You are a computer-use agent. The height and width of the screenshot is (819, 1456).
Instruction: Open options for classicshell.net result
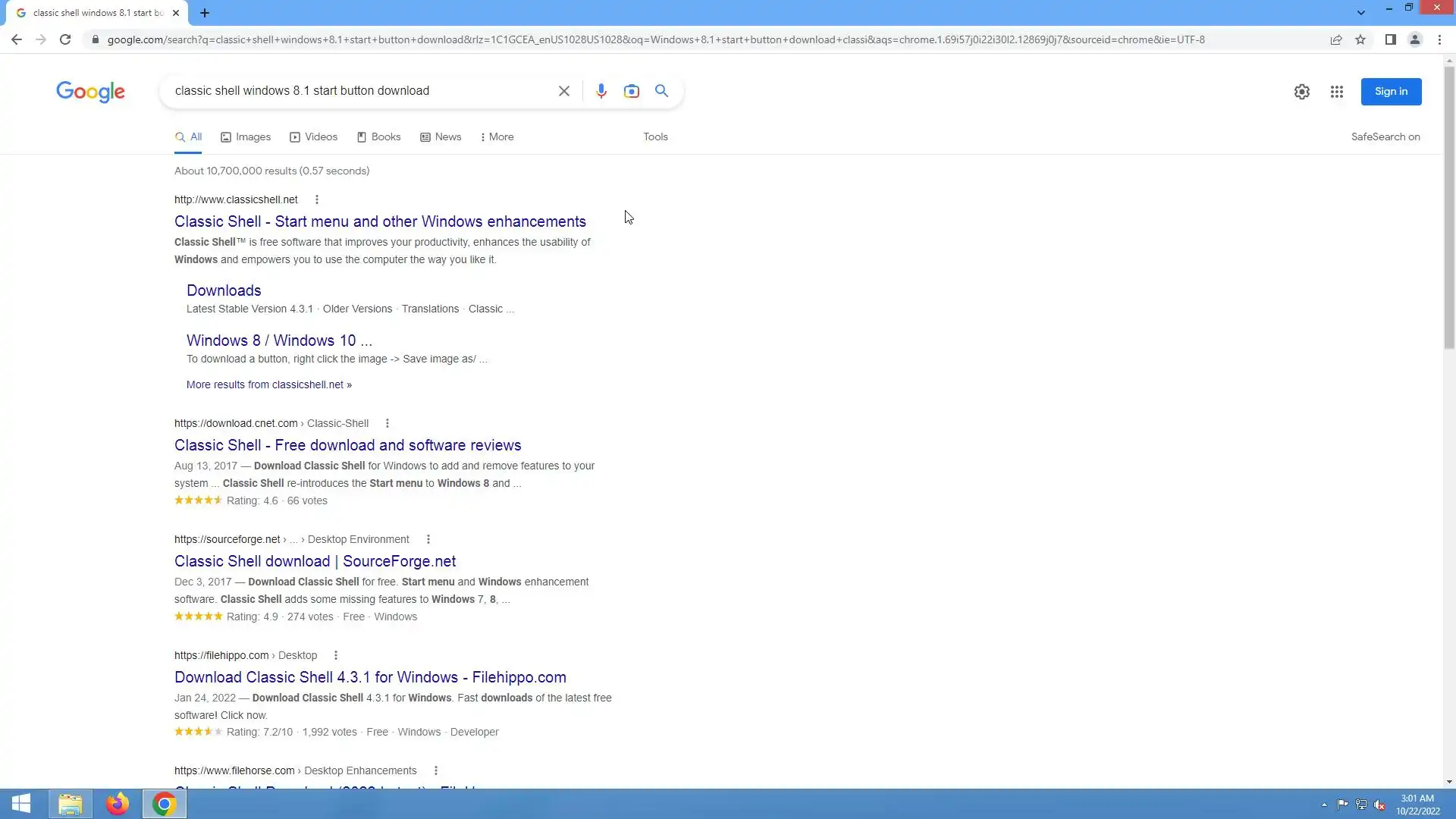click(x=317, y=199)
